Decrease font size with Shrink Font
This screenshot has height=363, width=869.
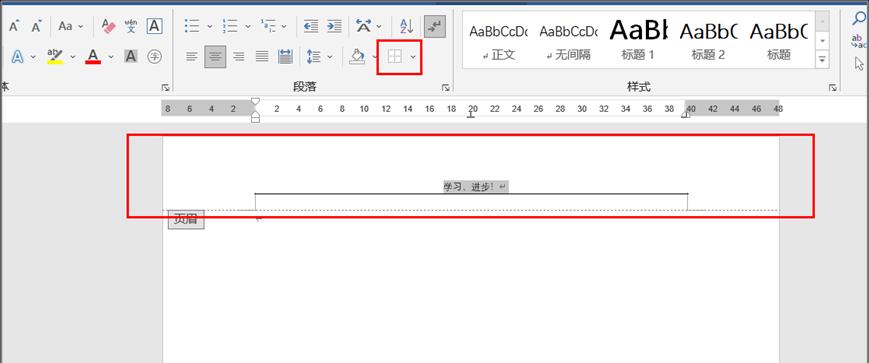tap(37, 26)
